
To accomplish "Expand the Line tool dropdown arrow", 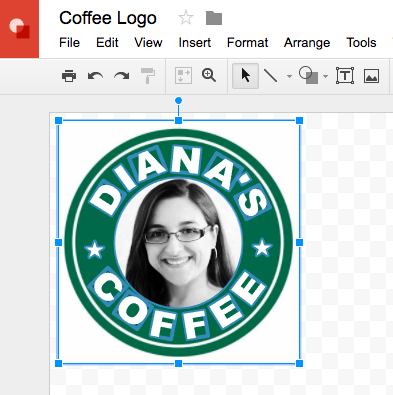I will tap(289, 76).
